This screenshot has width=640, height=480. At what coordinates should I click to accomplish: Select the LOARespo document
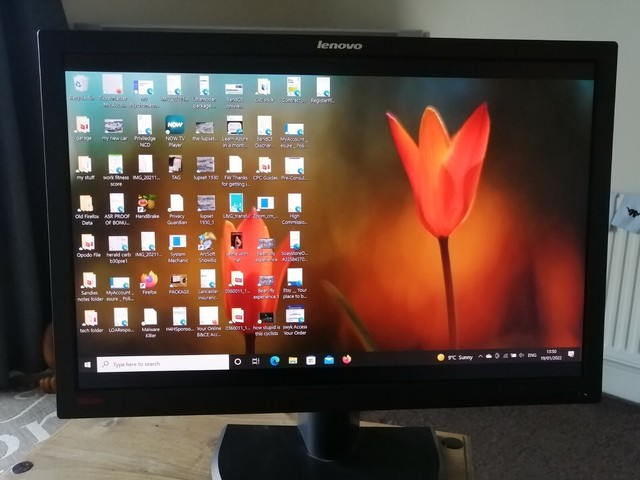(x=121, y=320)
